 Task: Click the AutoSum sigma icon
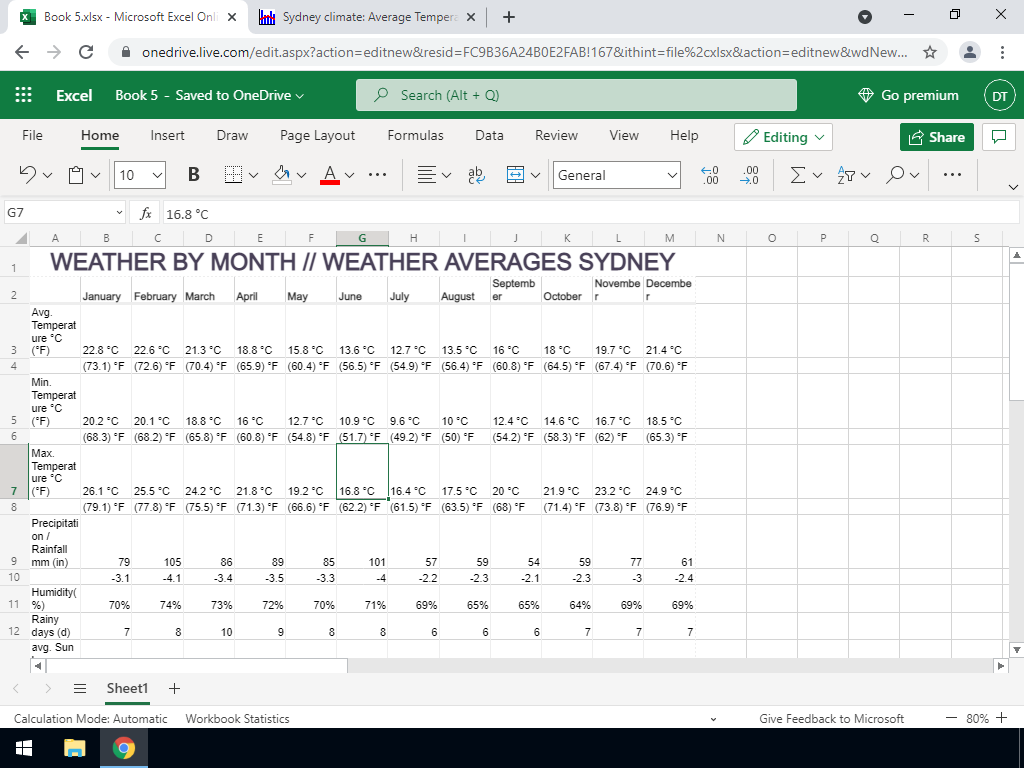click(797, 175)
